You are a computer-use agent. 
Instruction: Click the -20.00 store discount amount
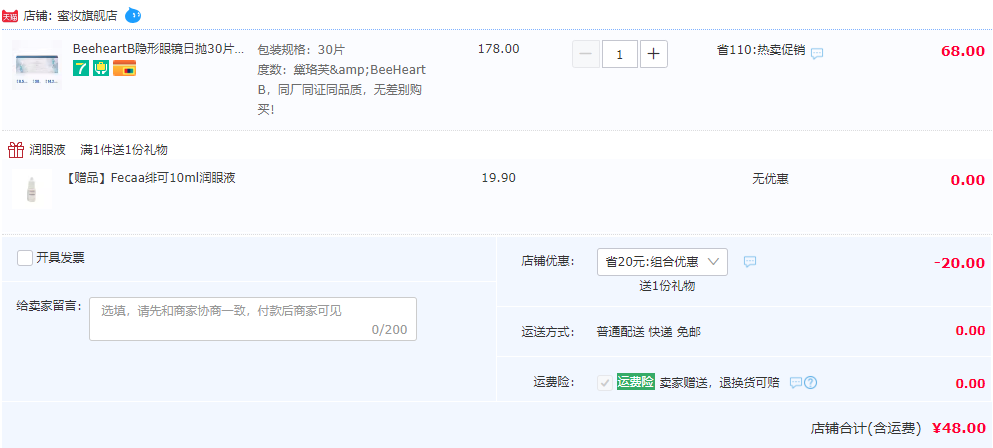pyautogui.click(x=959, y=263)
